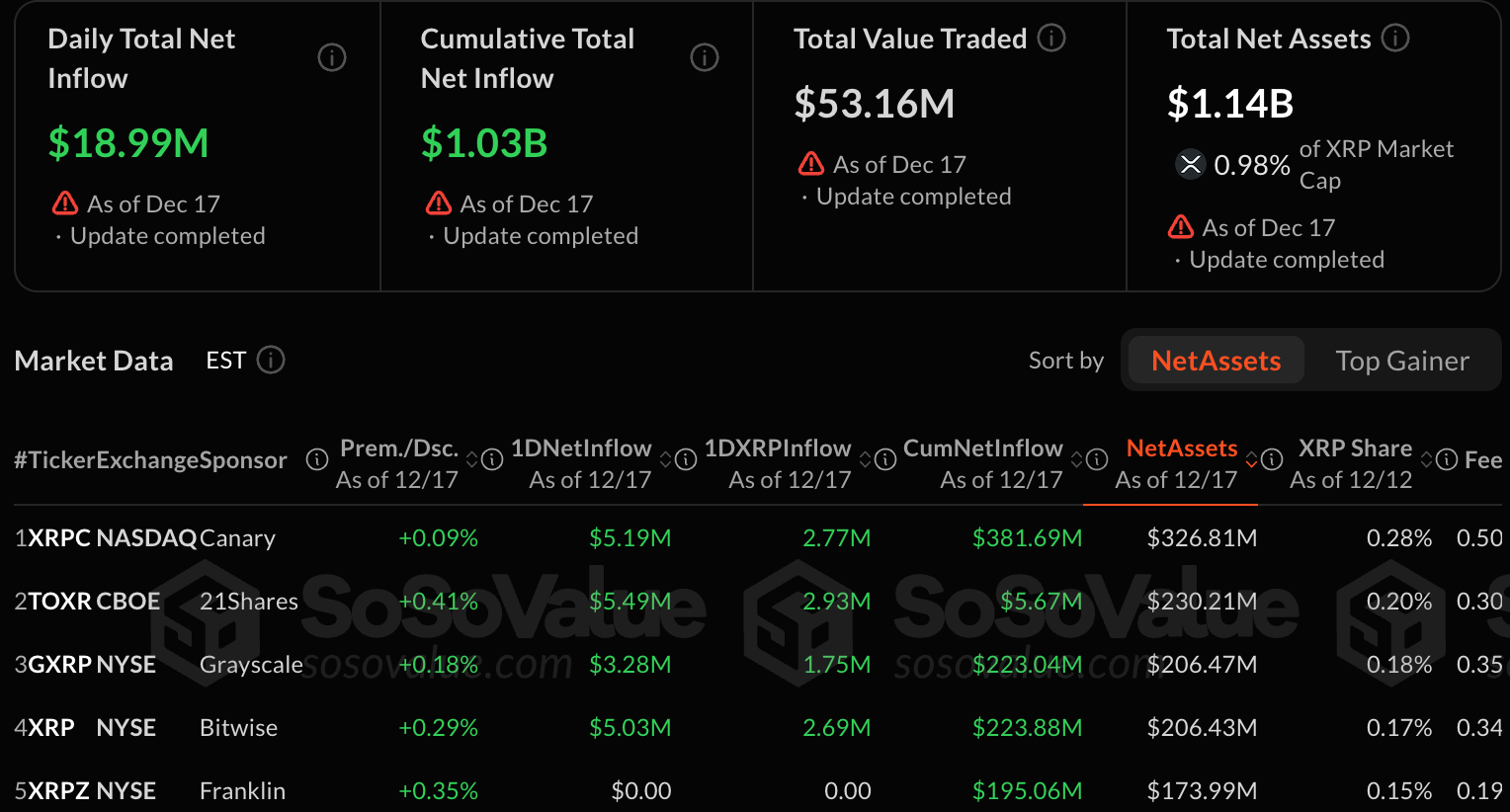The image size is (1510, 812).
Task: Select NetAssets sort option
Action: (1216, 361)
